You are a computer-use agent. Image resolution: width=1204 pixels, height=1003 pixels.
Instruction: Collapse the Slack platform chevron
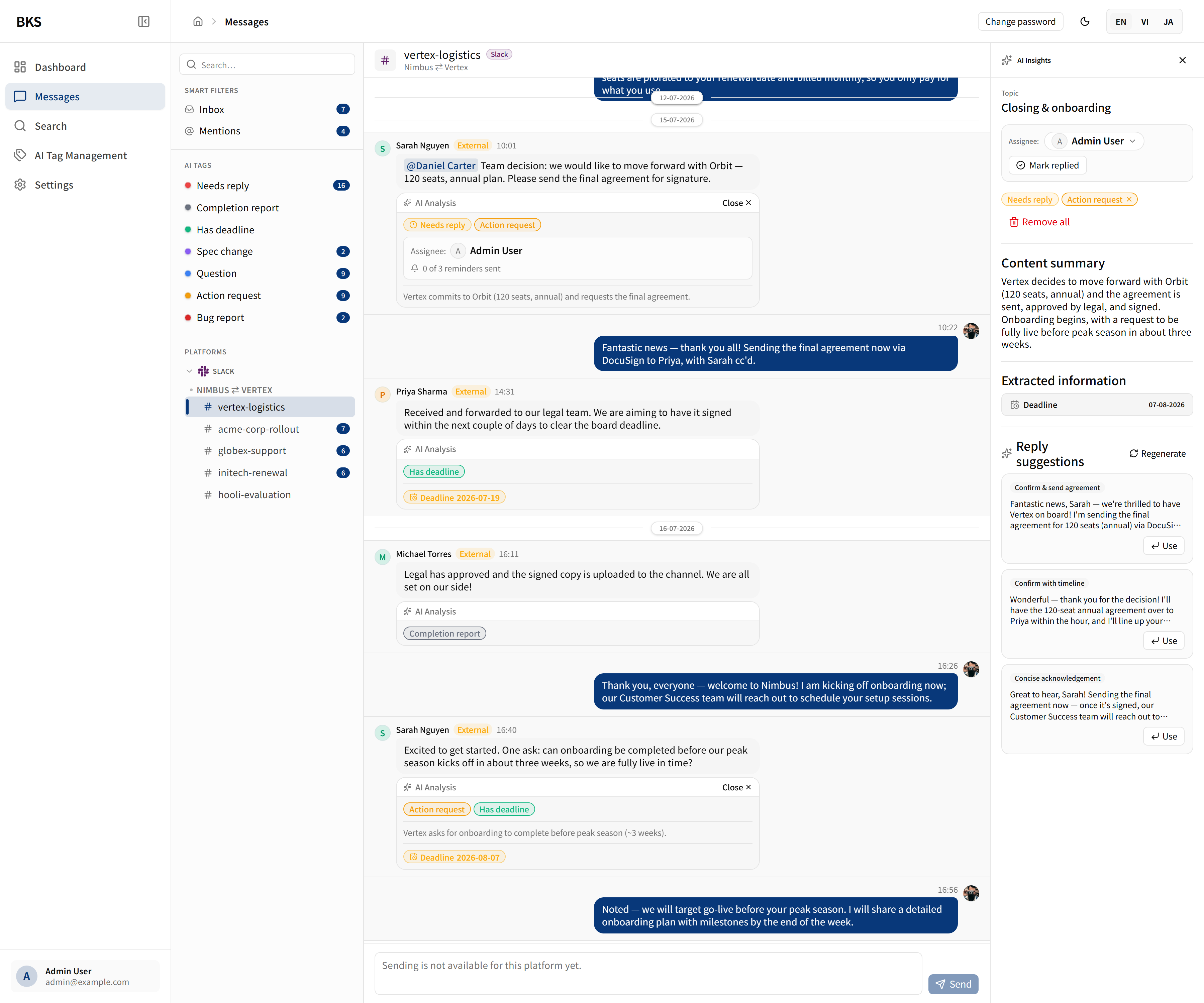[189, 371]
